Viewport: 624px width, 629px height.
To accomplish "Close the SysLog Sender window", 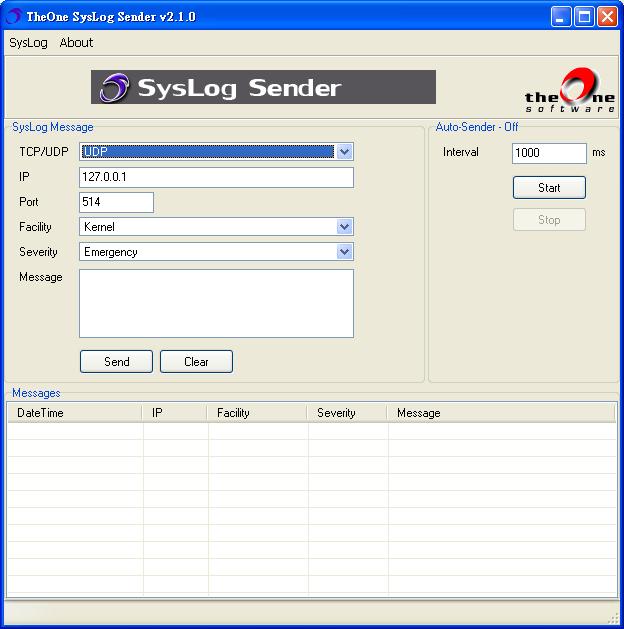I will pyautogui.click(x=607, y=17).
